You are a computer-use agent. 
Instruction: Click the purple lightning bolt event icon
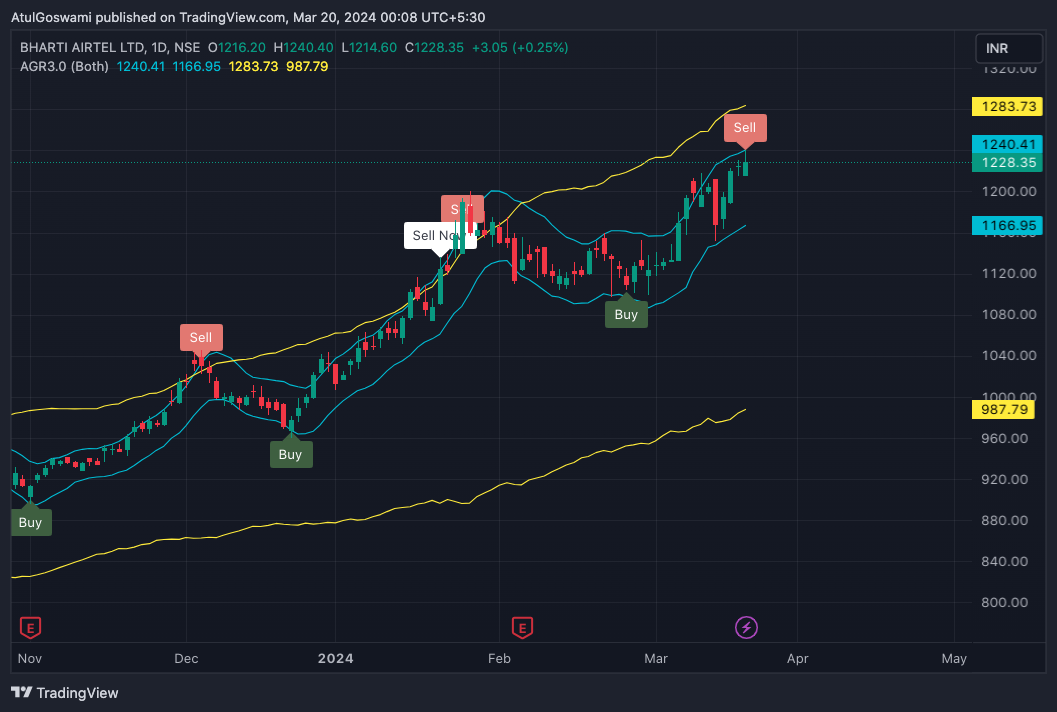coord(746,628)
